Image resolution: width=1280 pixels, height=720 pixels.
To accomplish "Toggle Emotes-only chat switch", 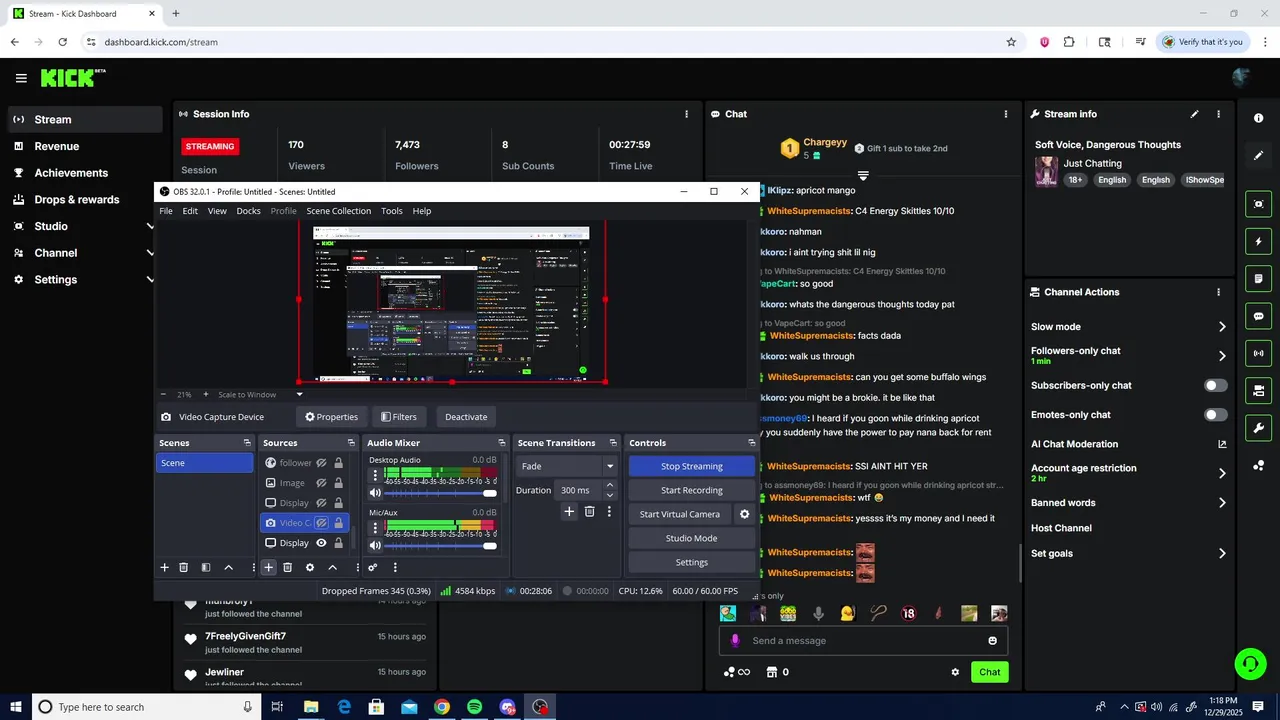I will coord(1215,415).
